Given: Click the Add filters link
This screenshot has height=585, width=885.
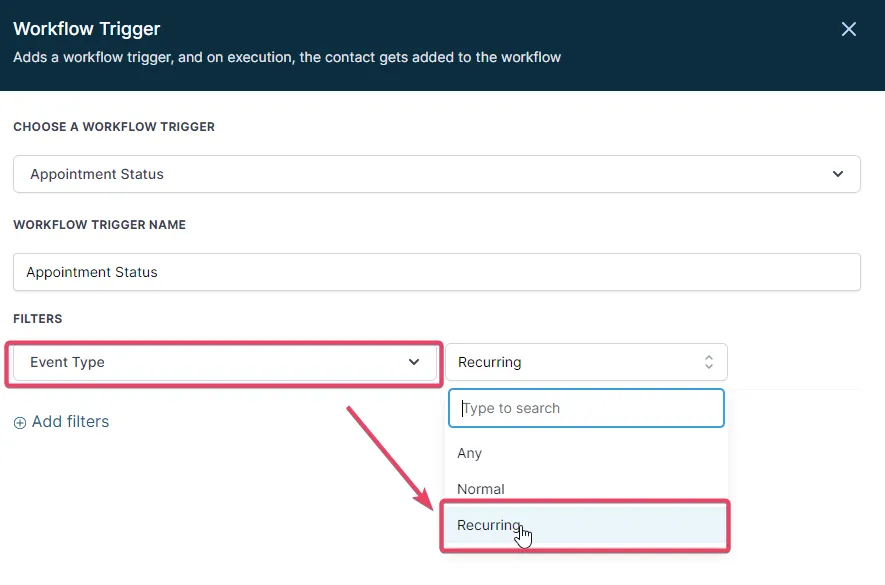Looking at the screenshot, I should 70,422.
